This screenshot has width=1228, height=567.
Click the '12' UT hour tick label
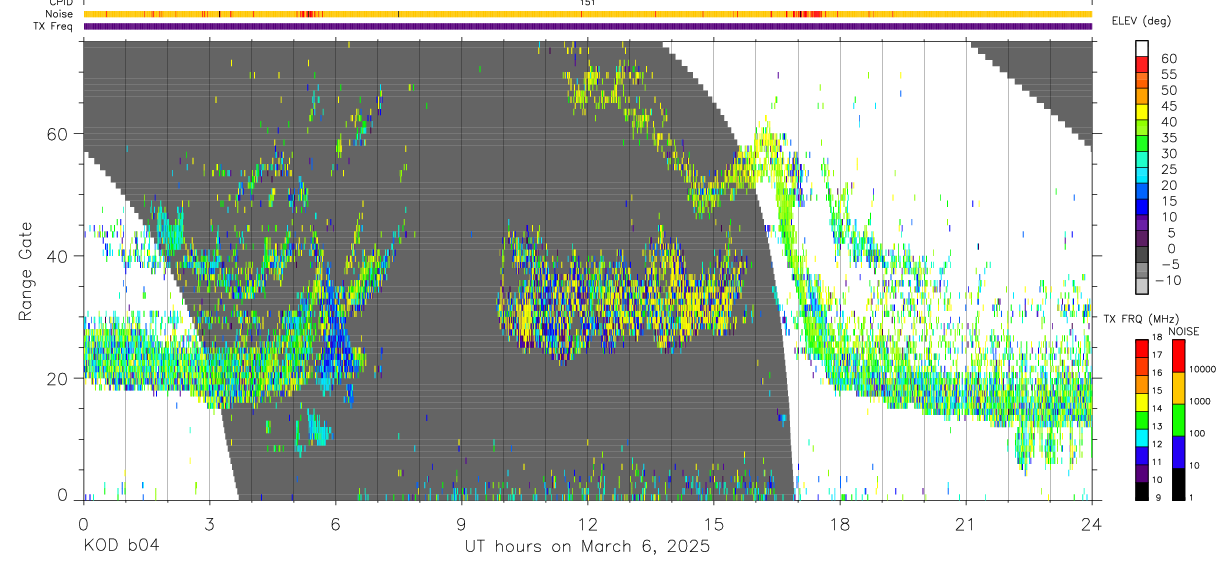(587, 523)
